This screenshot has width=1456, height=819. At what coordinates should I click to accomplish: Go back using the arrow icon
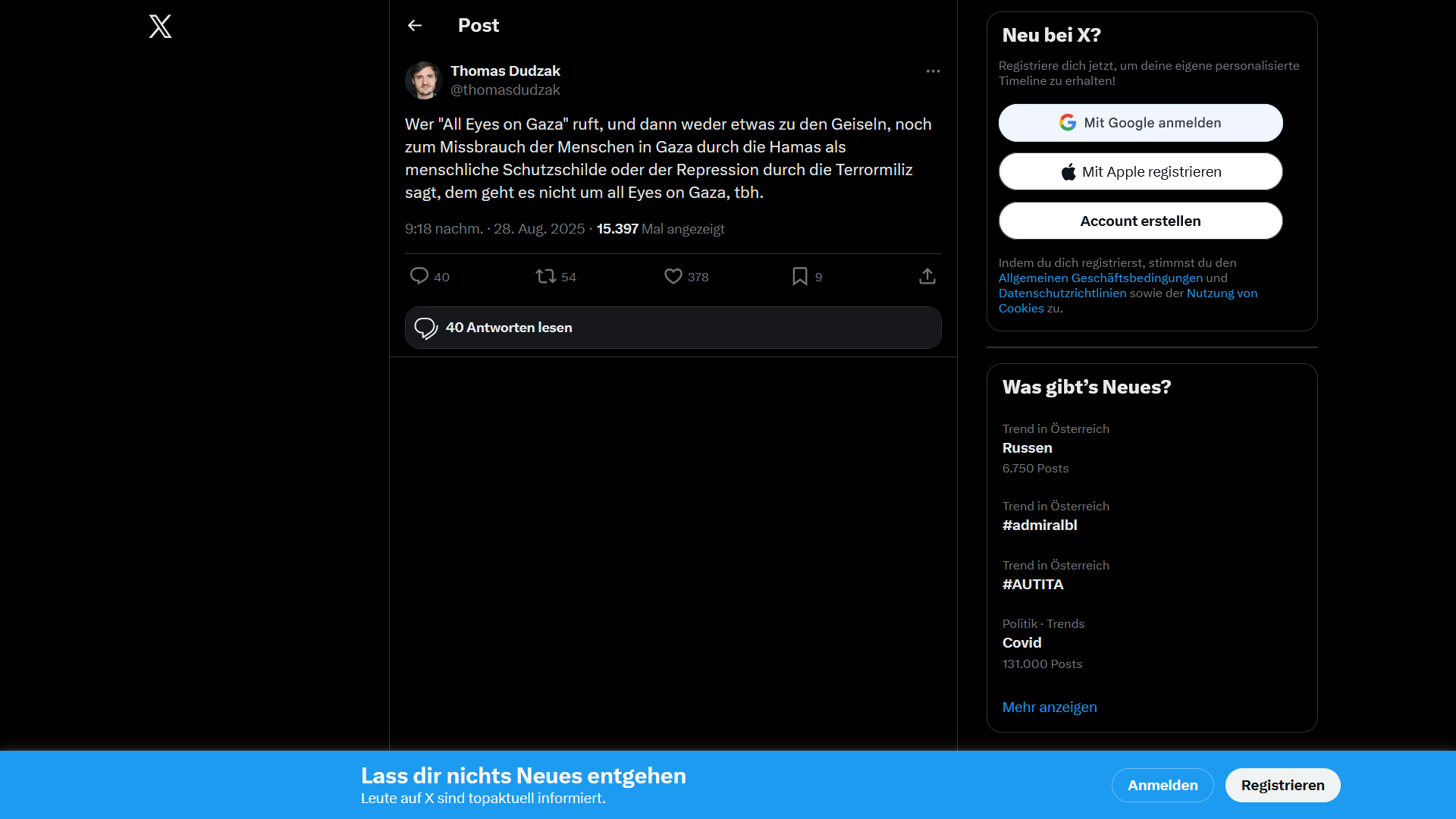pos(415,26)
